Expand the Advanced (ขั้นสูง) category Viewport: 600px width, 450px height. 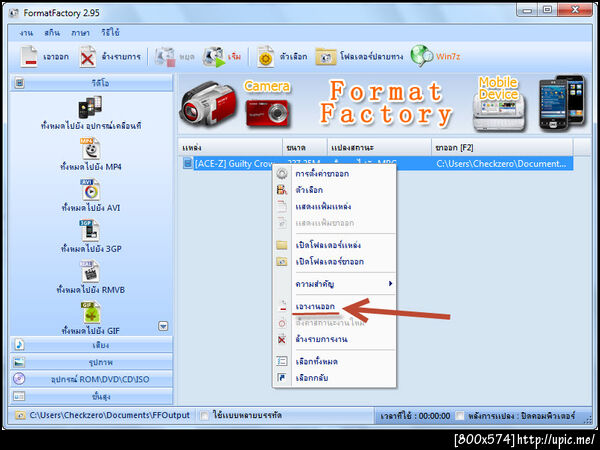[91, 396]
